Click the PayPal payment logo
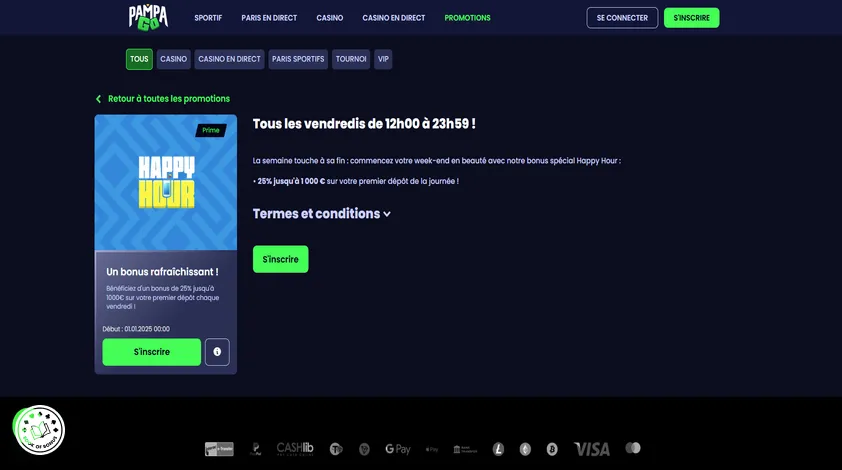Screen dimensions: 842x470 (256, 449)
